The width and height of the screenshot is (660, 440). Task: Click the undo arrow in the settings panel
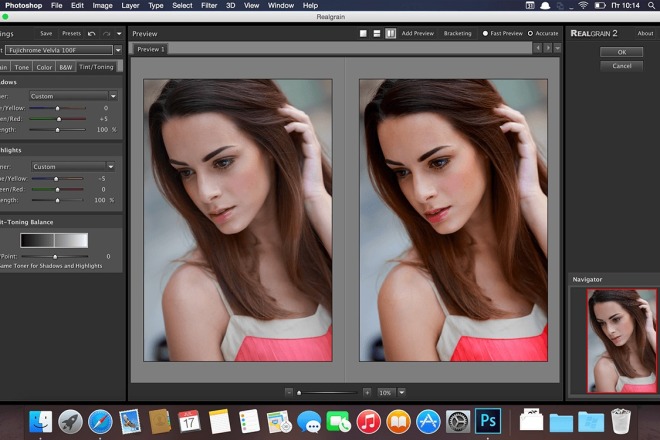click(92, 33)
